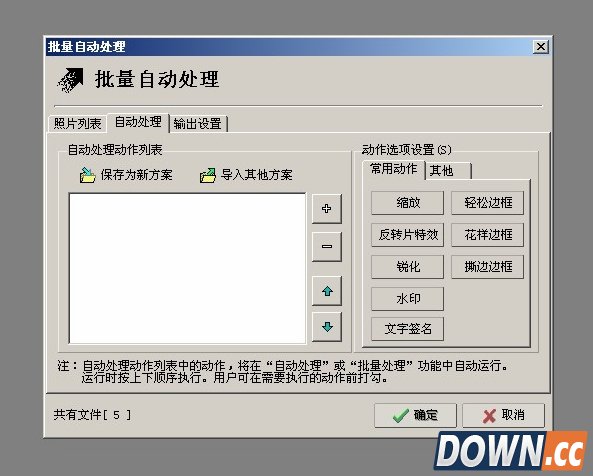This screenshot has height=476, width=593.
Task: Select the 自动处理 tab
Action: 138,122
